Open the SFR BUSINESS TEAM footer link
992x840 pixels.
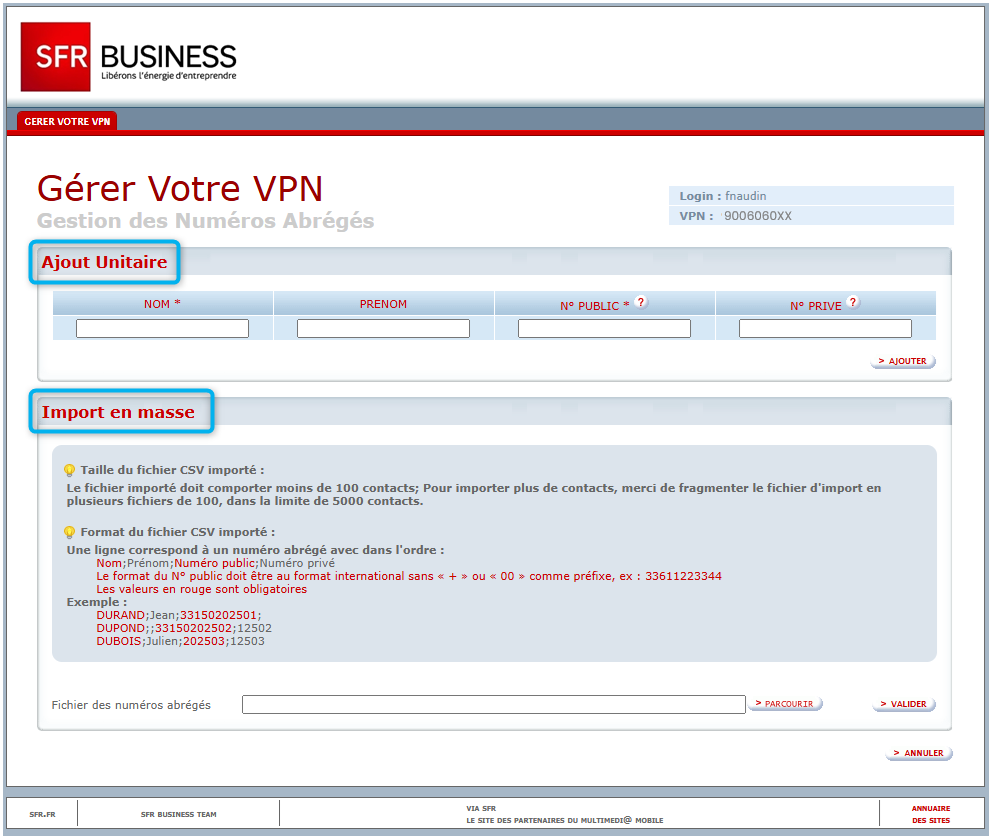coord(178,815)
